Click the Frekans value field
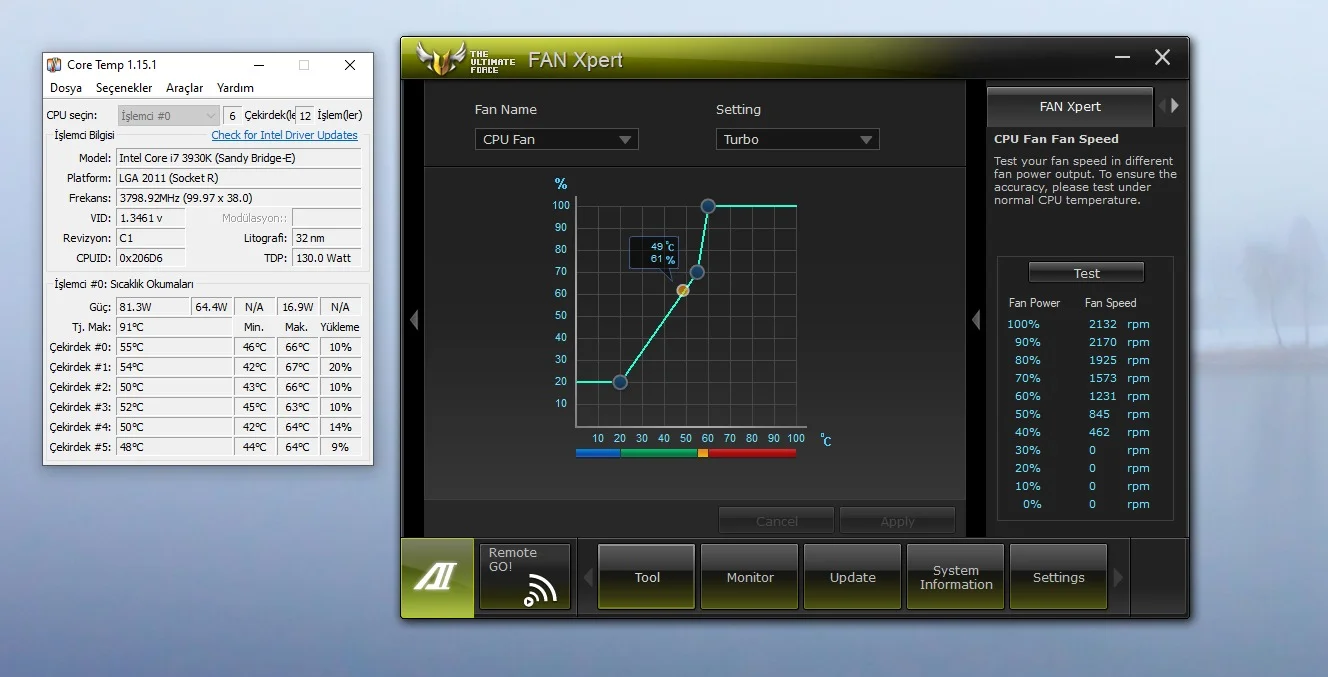 238,198
